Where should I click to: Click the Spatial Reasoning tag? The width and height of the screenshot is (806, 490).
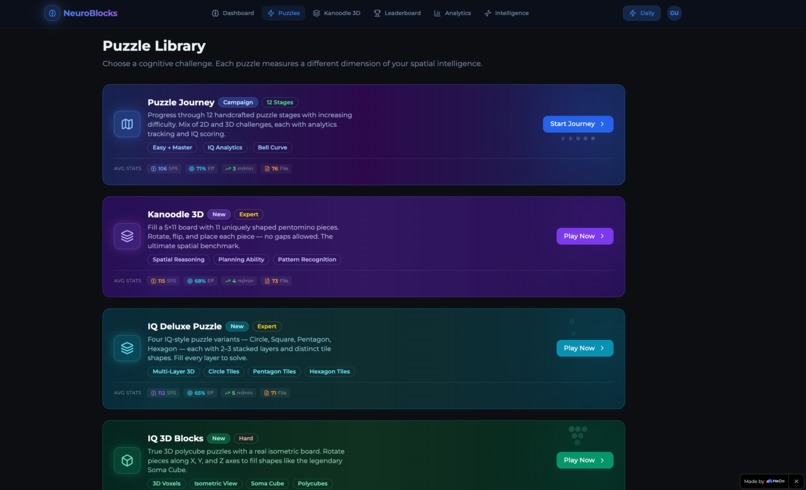pos(178,260)
